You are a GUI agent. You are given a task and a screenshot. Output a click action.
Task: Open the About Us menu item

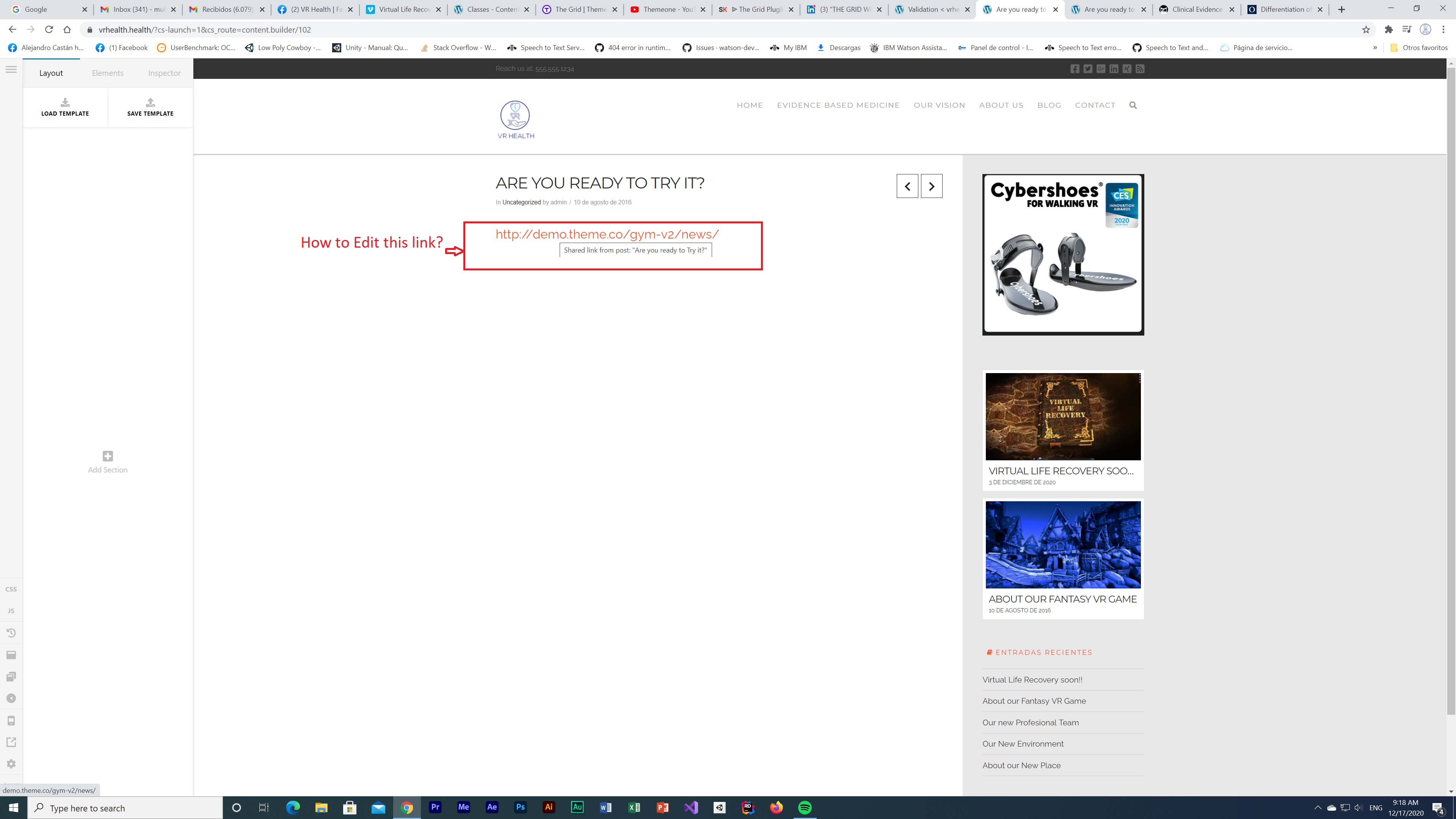click(x=1001, y=105)
